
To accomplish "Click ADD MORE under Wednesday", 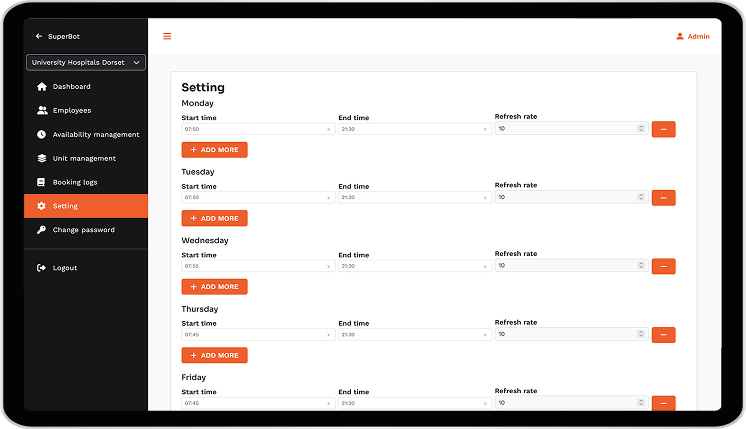I will (215, 287).
